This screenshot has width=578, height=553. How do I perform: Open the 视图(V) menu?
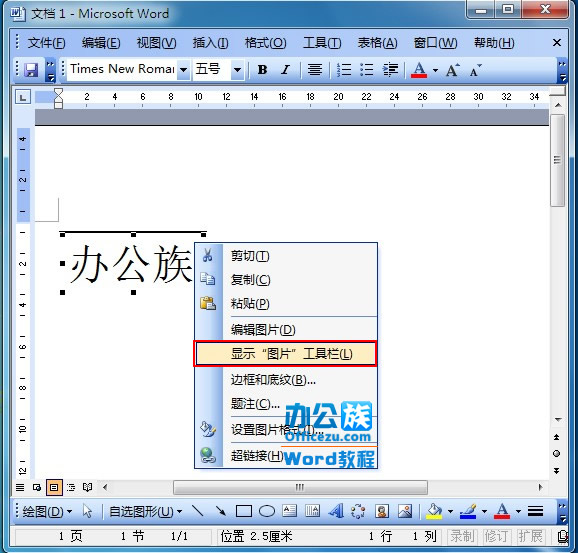pyautogui.click(x=156, y=43)
